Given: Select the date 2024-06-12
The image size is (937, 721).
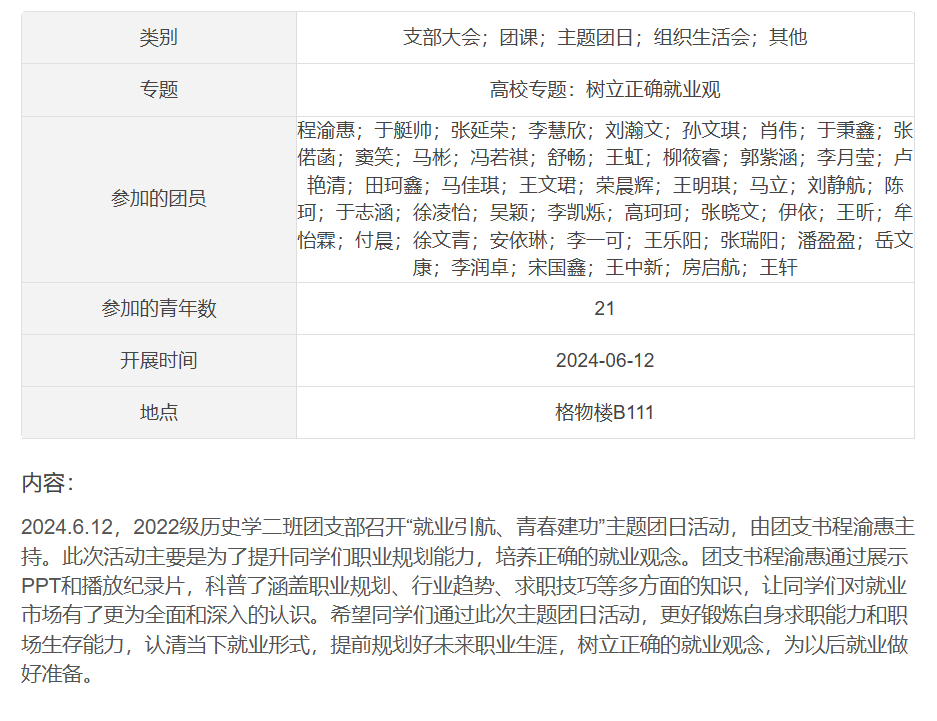Looking at the screenshot, I should click(604, 361).
